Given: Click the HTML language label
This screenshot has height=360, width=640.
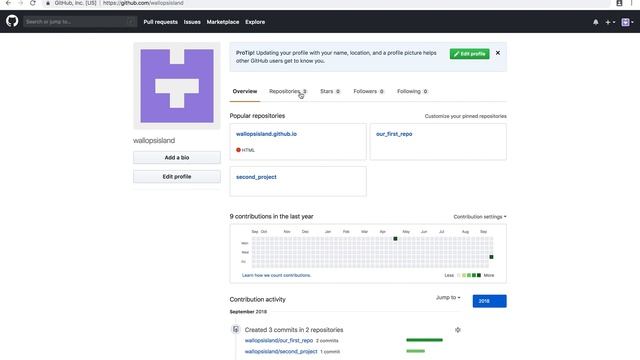Looking at the screenshot, I should point(248,150).
